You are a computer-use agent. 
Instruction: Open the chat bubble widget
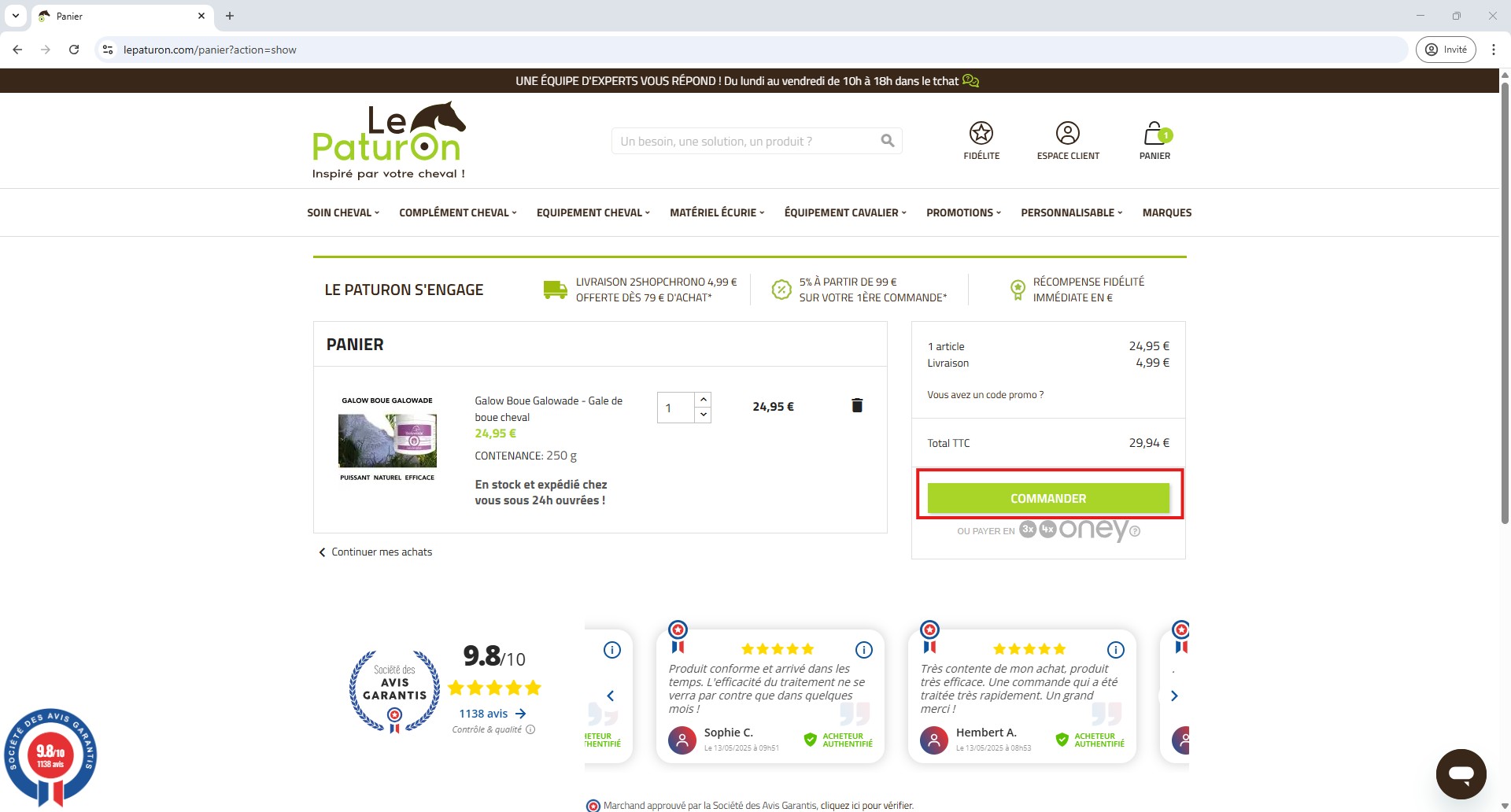pos(1461,773)
